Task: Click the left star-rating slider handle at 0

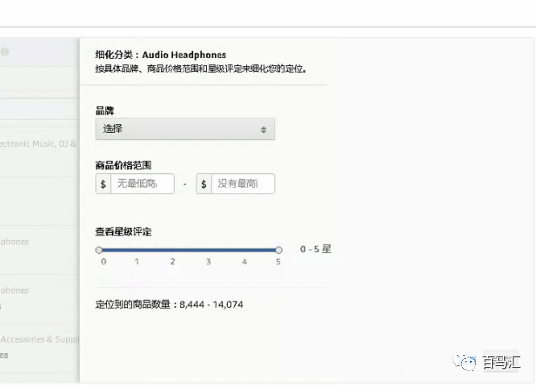Action: point(99,250)
